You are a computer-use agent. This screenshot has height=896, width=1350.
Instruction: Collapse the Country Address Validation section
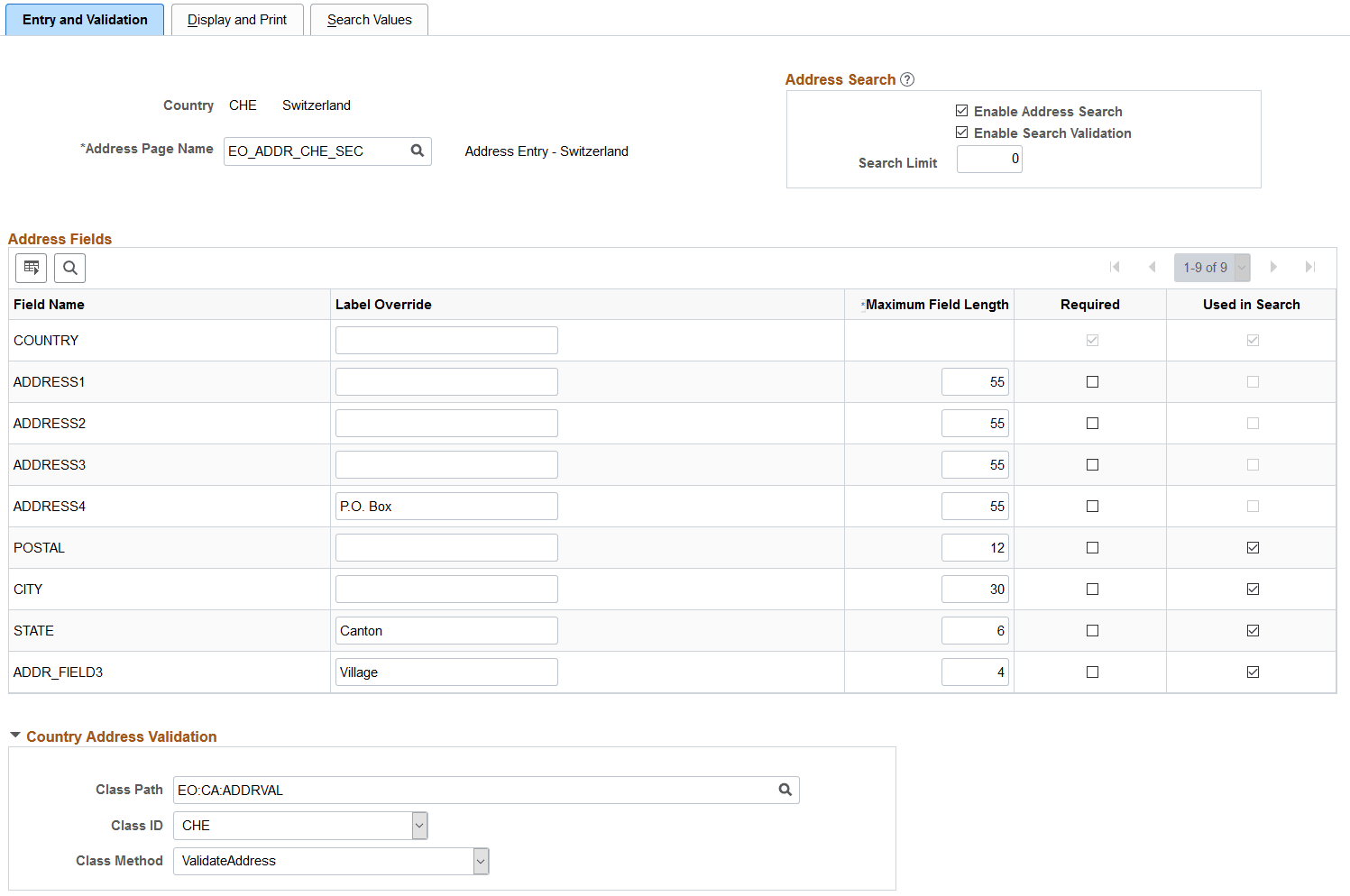[14, 734]
